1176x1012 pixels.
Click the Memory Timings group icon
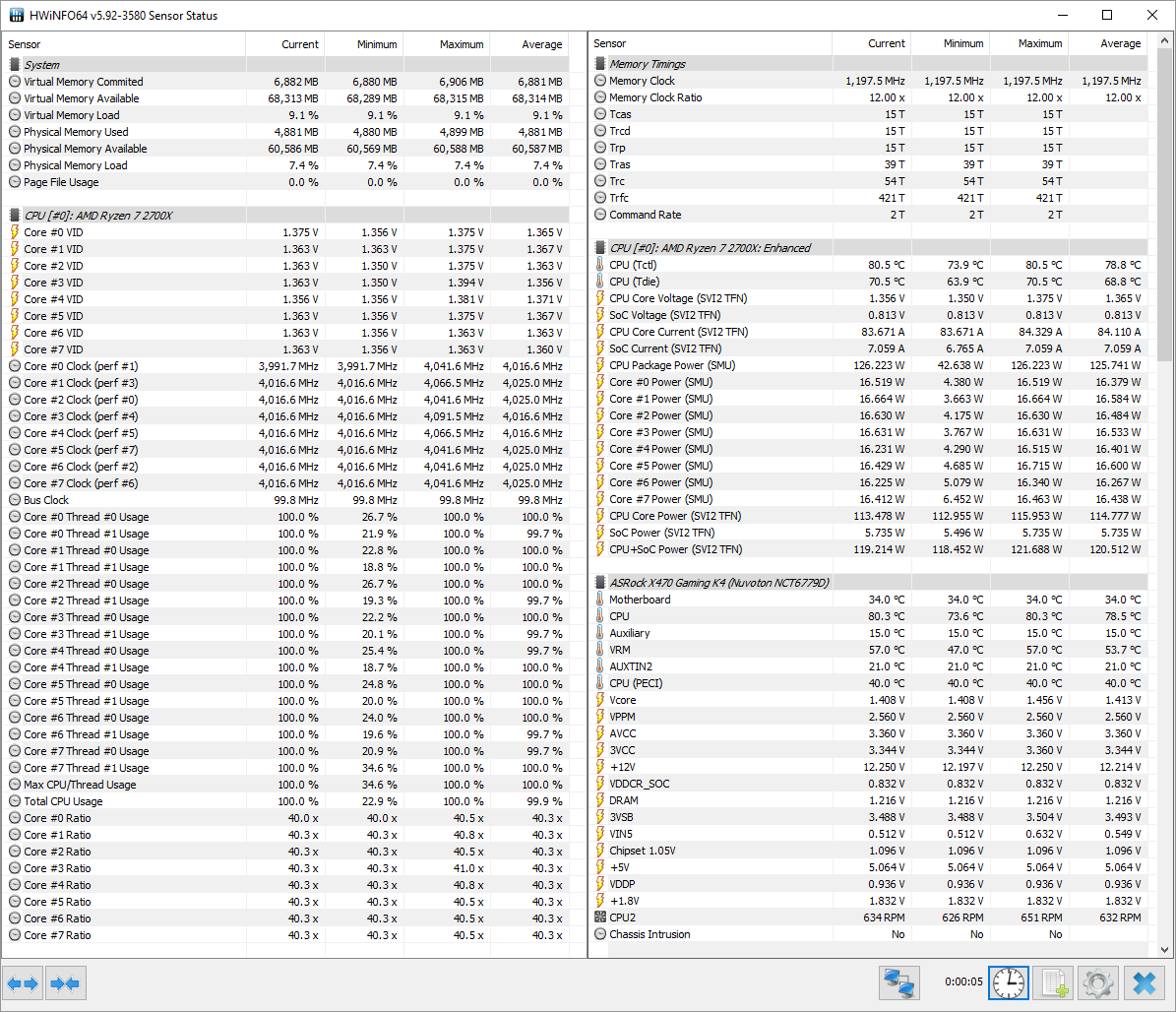[600, 64]
